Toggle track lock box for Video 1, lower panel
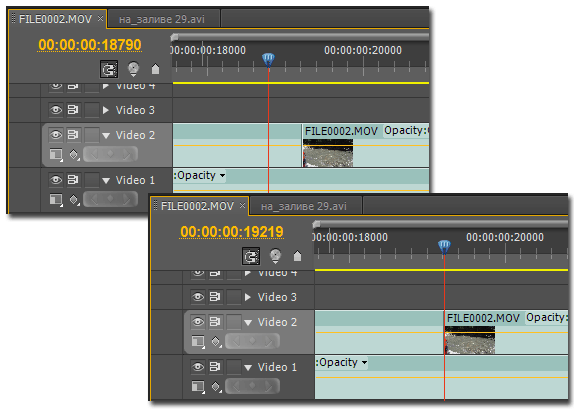The width and height of the screenshot is (574, 417). [234, 367]
